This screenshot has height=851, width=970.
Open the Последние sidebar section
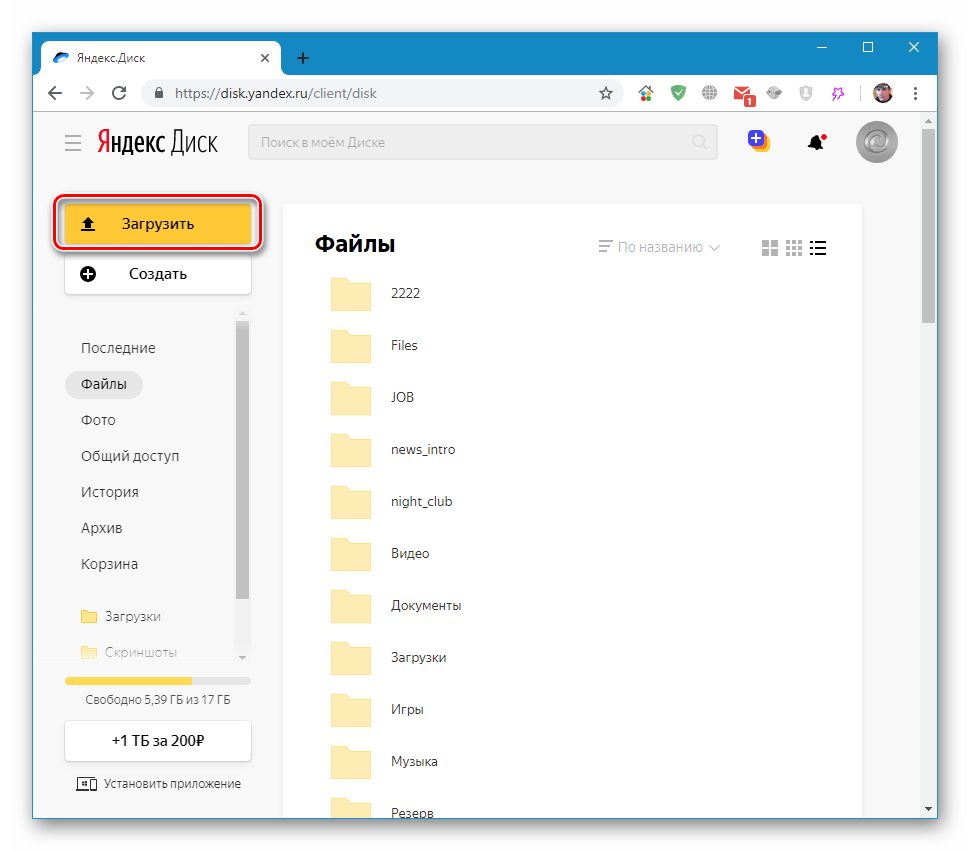pos(118,348)
